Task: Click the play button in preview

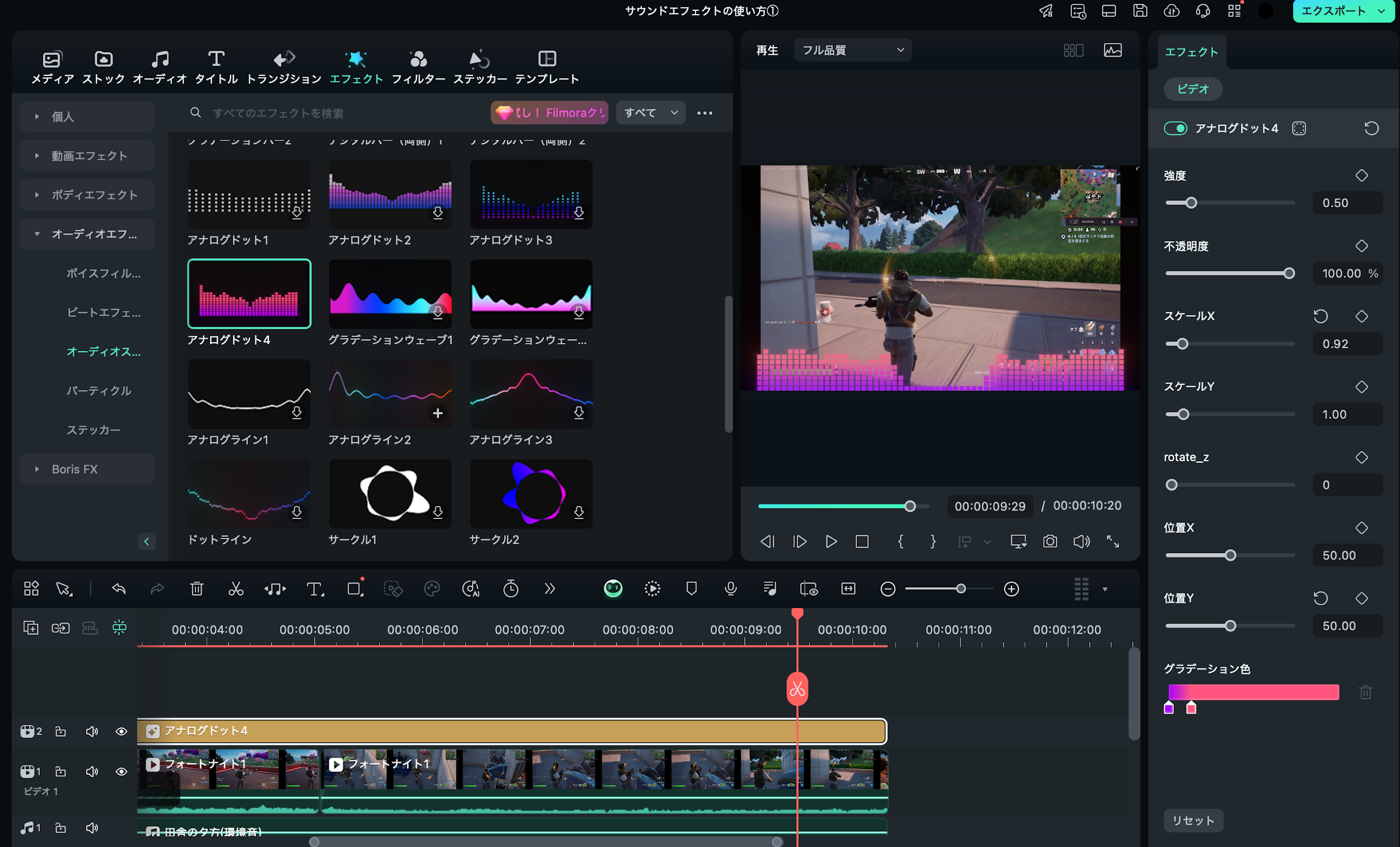Action: coord(830,541)
